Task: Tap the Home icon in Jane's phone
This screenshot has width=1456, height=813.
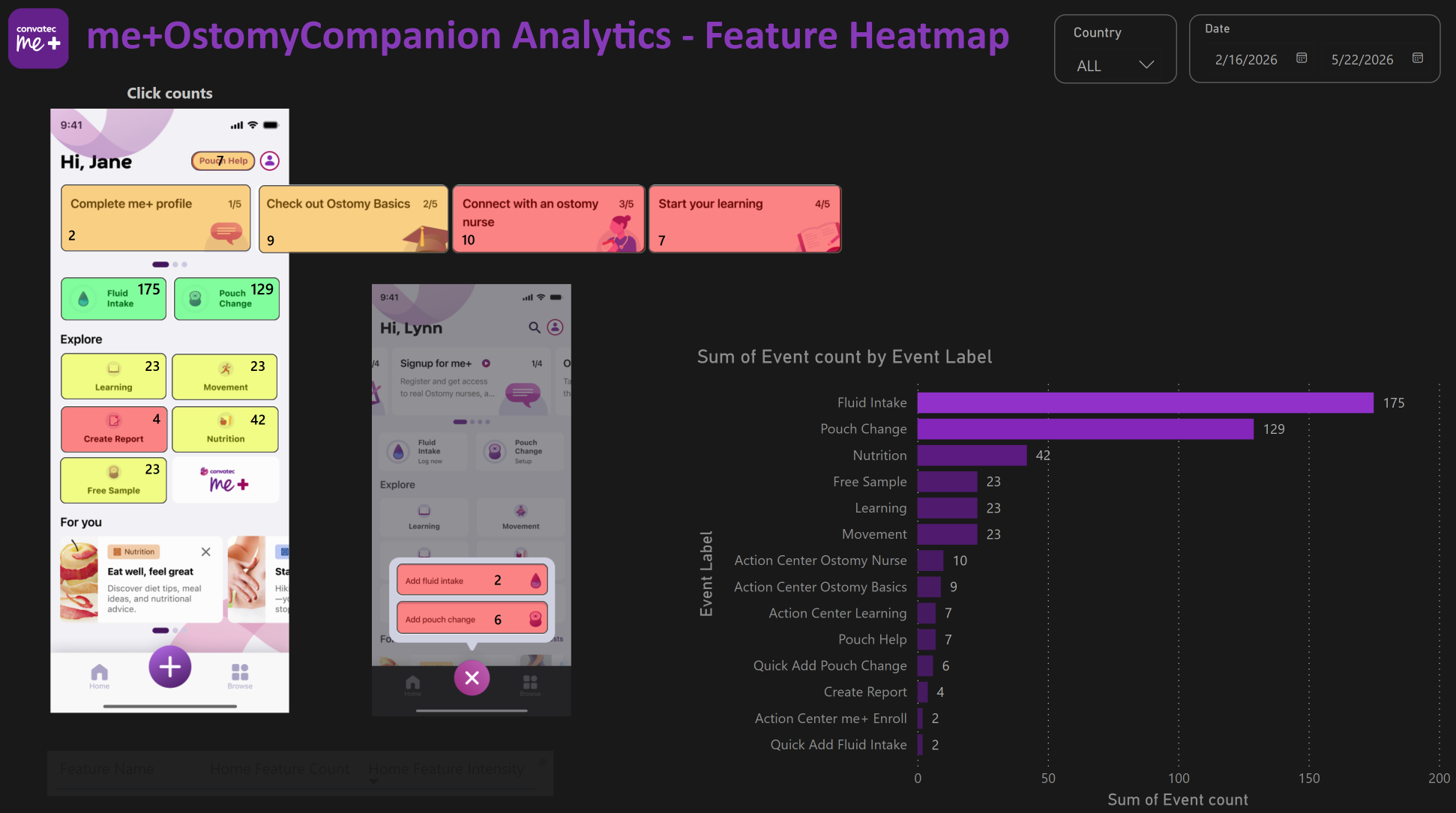Action: [x=99, y=676]
